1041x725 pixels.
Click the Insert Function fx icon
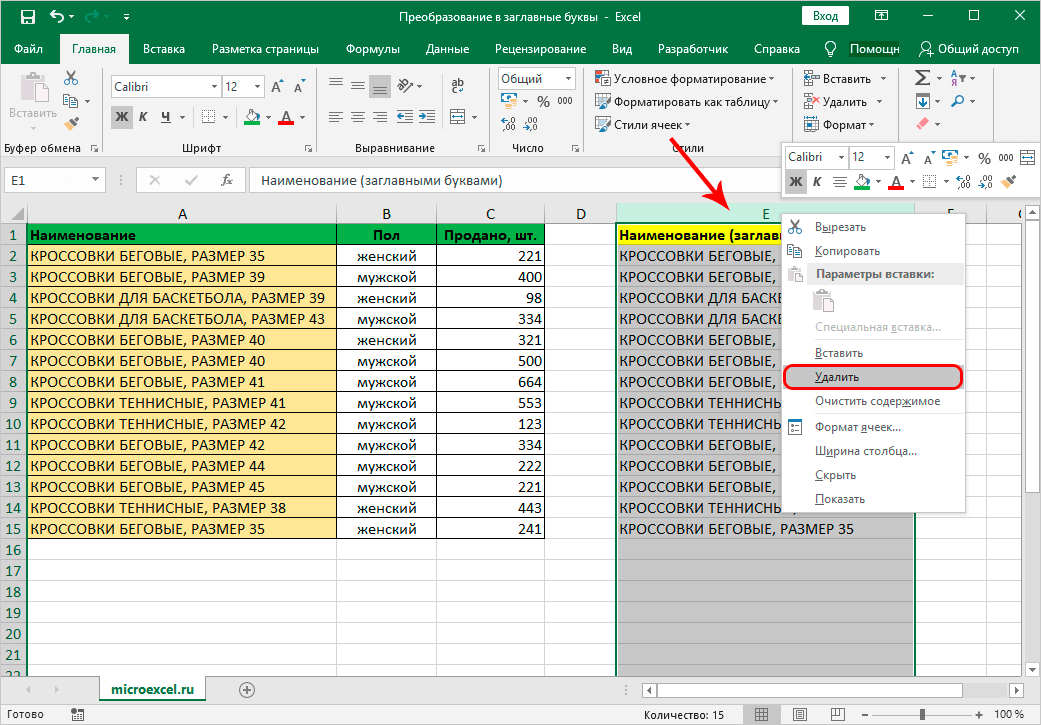point(227,180)
